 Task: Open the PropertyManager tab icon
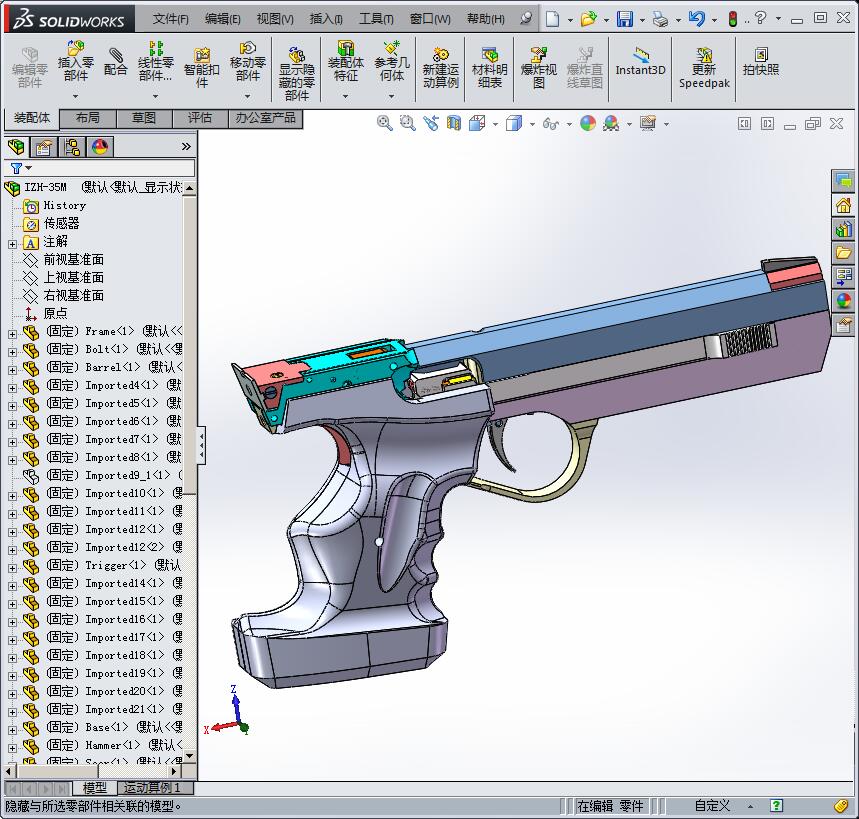[43, 147]
